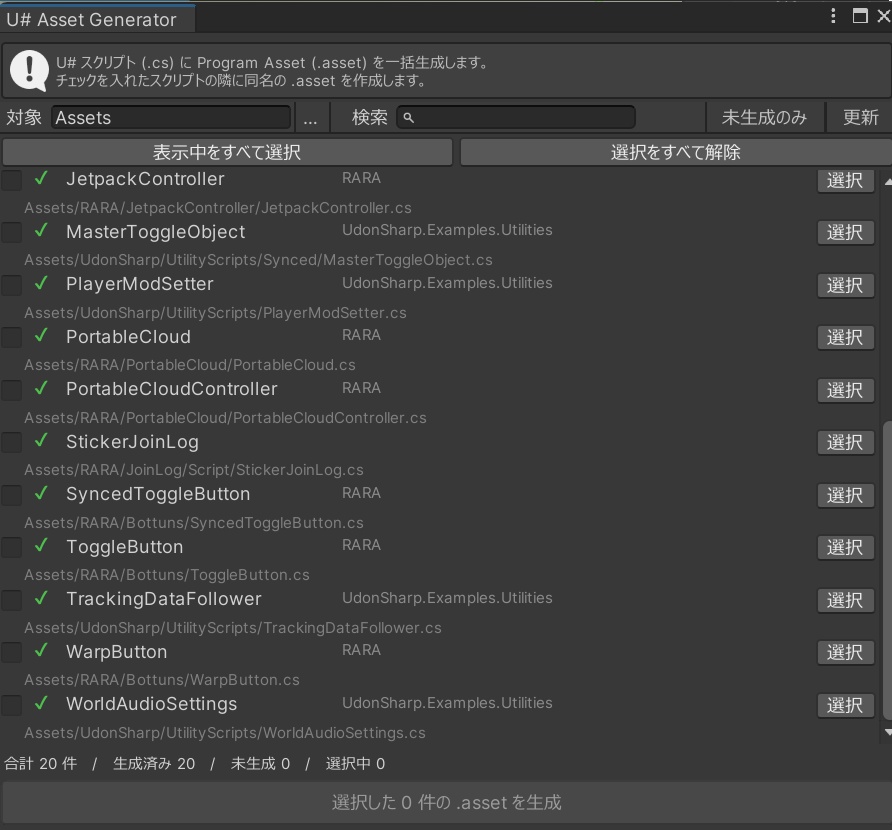This screenshot has height=830, width=892.
Task: Click 選択 button for ToggleButton
Action: coord(845,548)
